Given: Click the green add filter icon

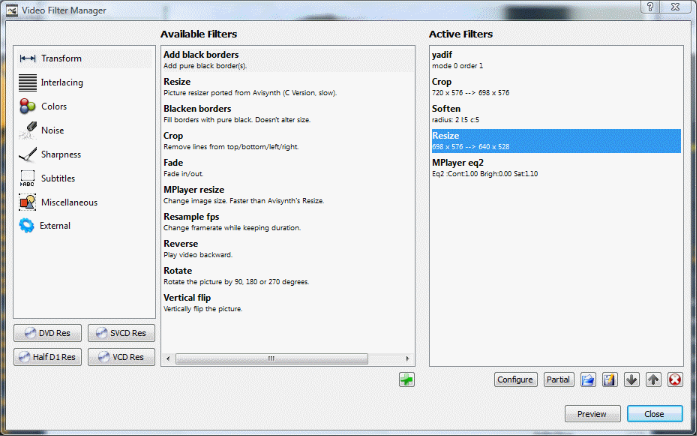Looking at the screenshot, I should click(x=406, y=380).
